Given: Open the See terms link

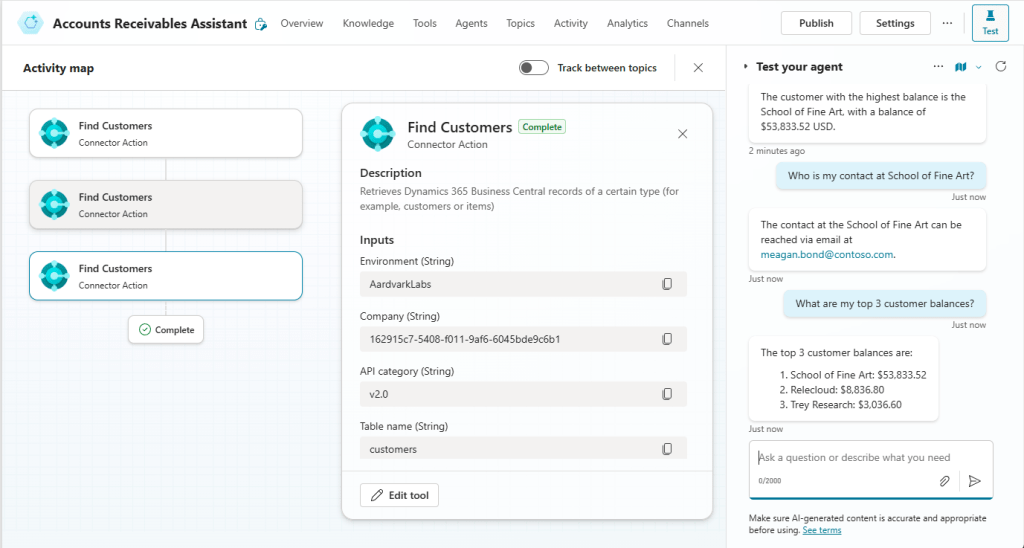Looking at the screenshot, I should point(821,530).
